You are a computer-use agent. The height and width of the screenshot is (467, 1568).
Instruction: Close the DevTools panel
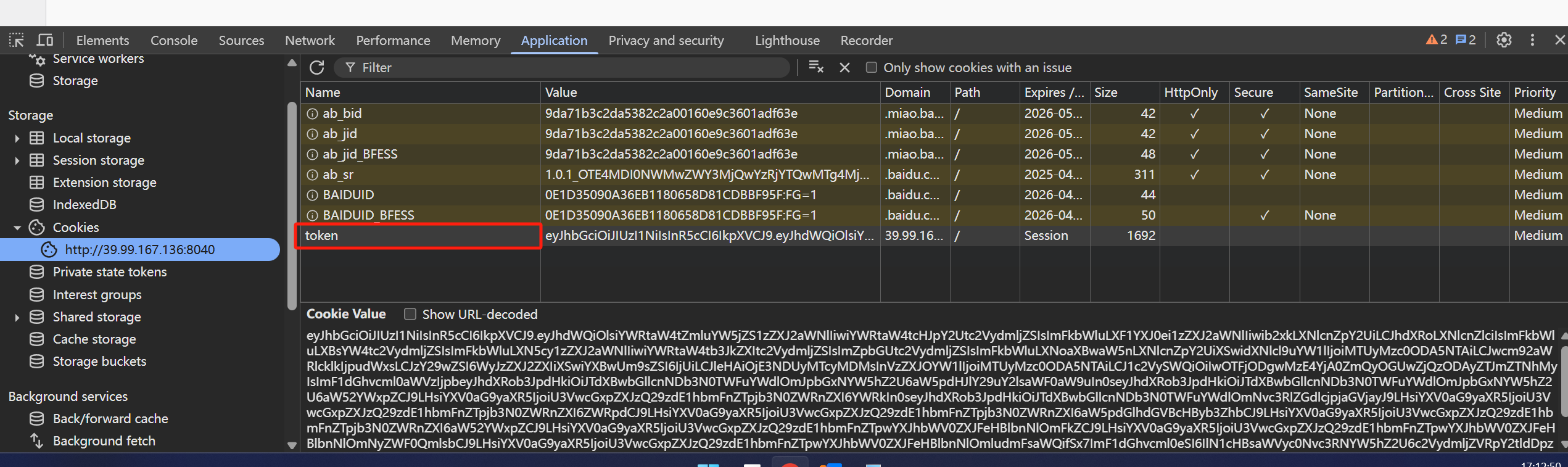click(x=1560, y=40)
